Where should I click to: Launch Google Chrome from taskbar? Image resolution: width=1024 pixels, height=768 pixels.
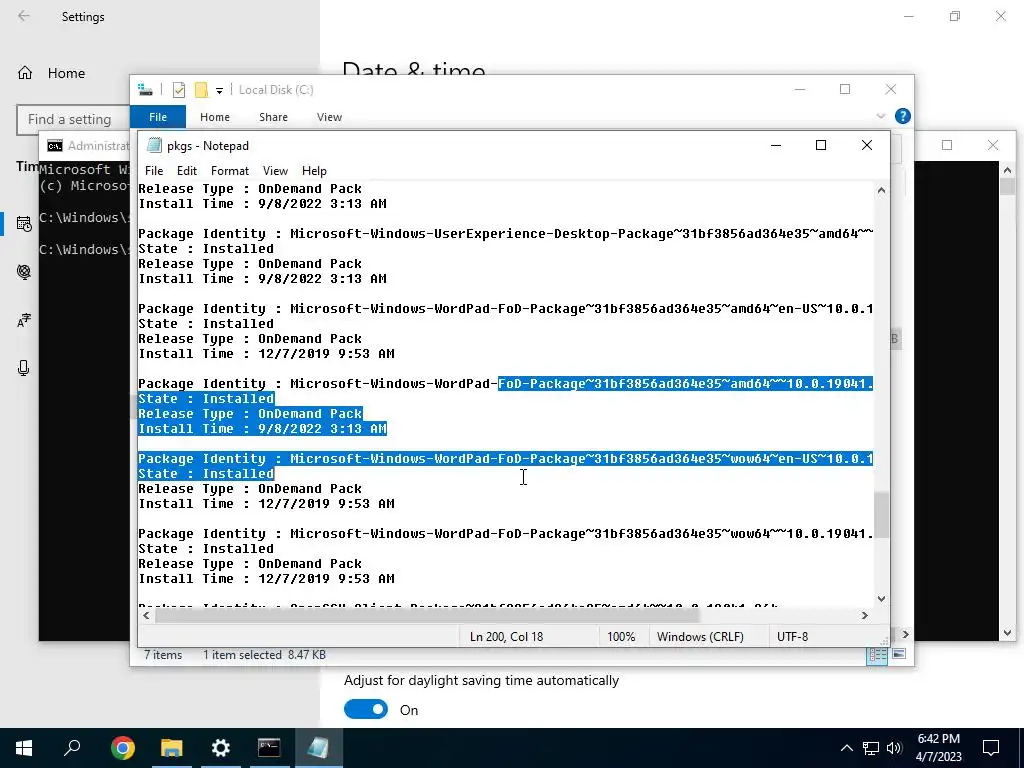point(122,748)
